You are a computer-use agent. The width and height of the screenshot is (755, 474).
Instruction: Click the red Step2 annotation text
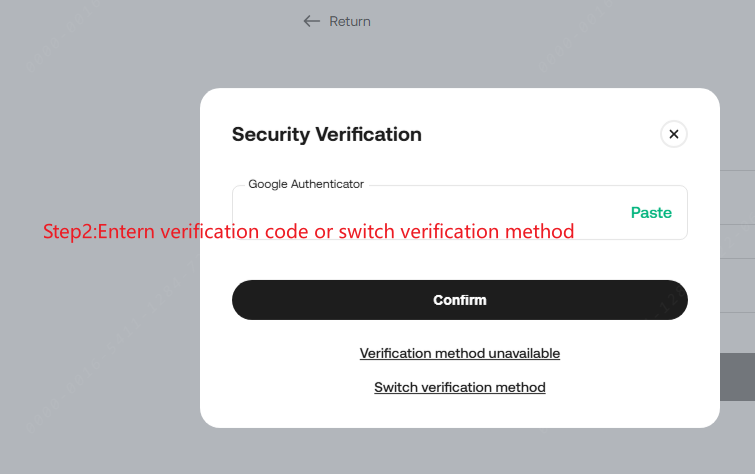click(308, 232)
